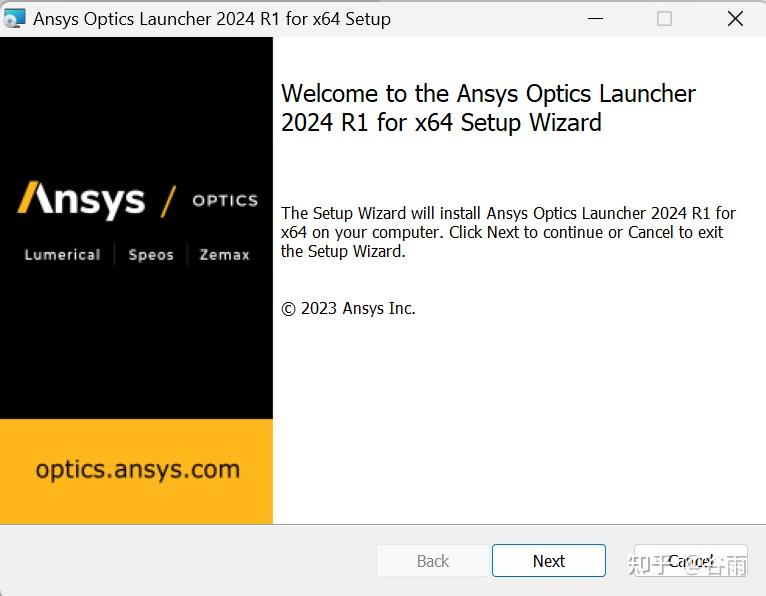Select the Zemax product label
The width and height of the screenshot is (766, 596).
224,255
